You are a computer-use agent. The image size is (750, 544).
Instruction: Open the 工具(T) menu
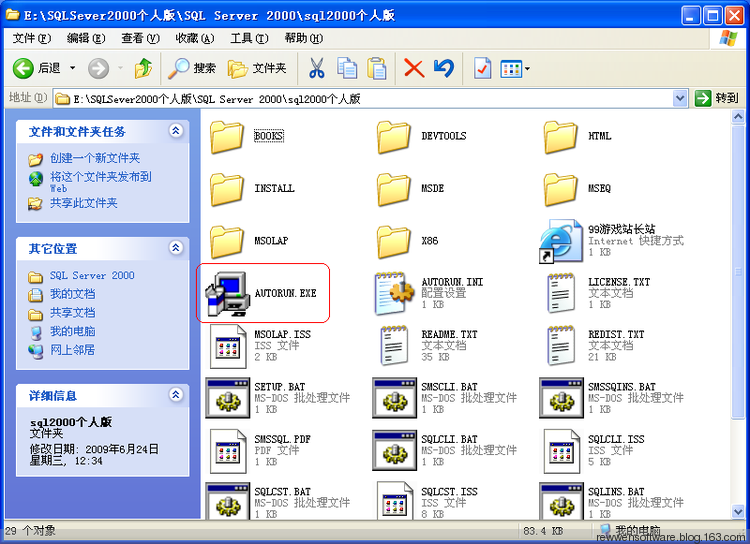click(x=249, y=38)
